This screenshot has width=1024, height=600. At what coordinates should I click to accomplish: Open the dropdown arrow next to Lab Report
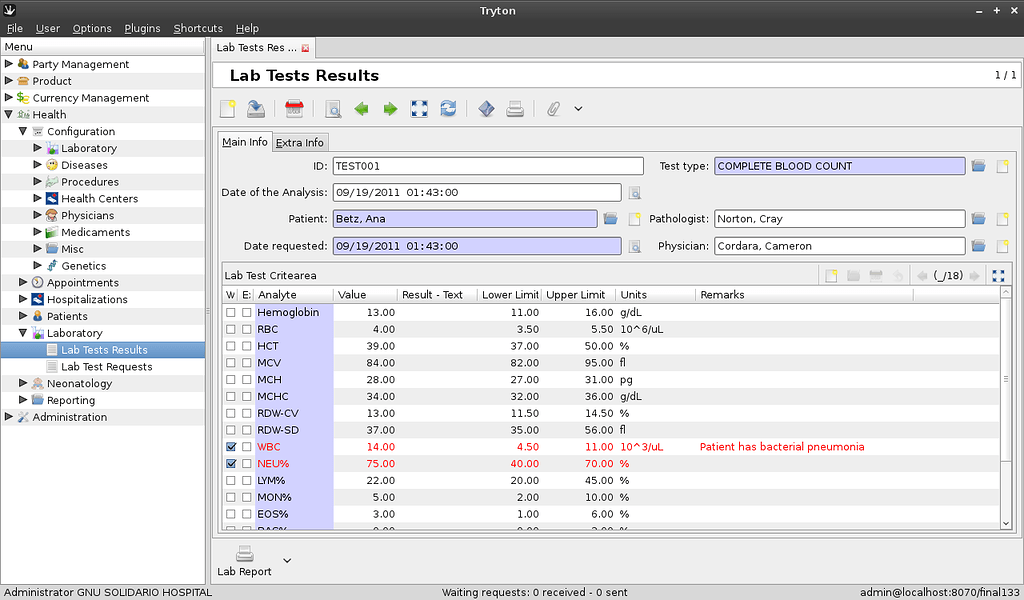[287, 559]
